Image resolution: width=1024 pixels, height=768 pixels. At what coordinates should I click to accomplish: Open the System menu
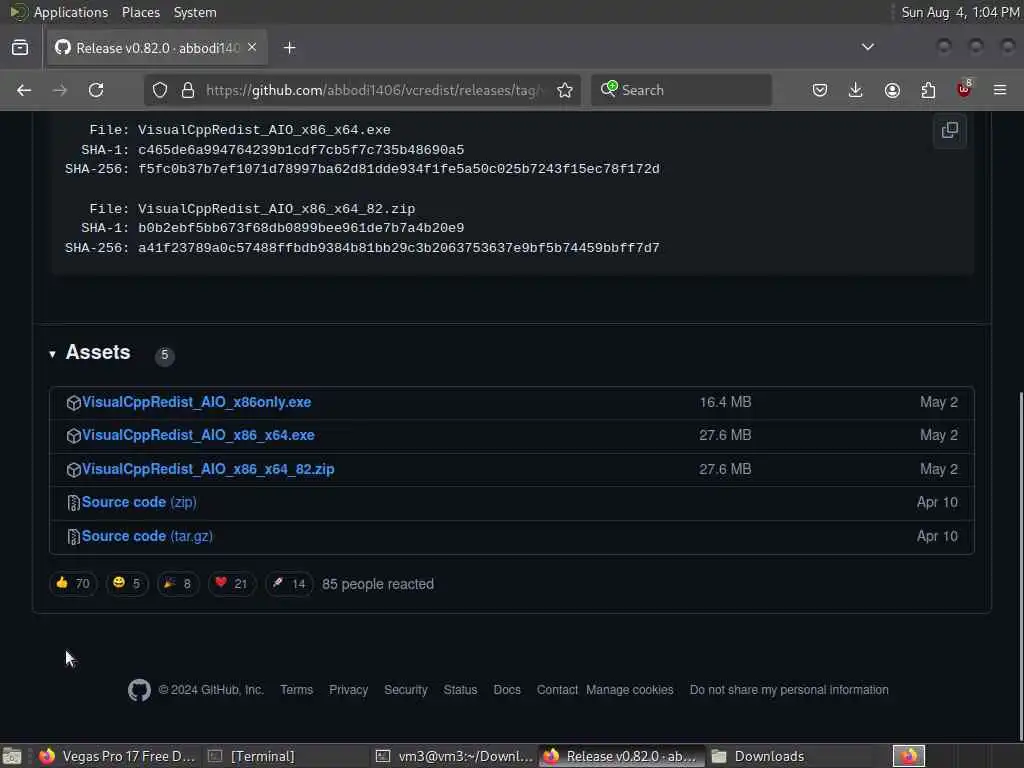click(195, 12)
